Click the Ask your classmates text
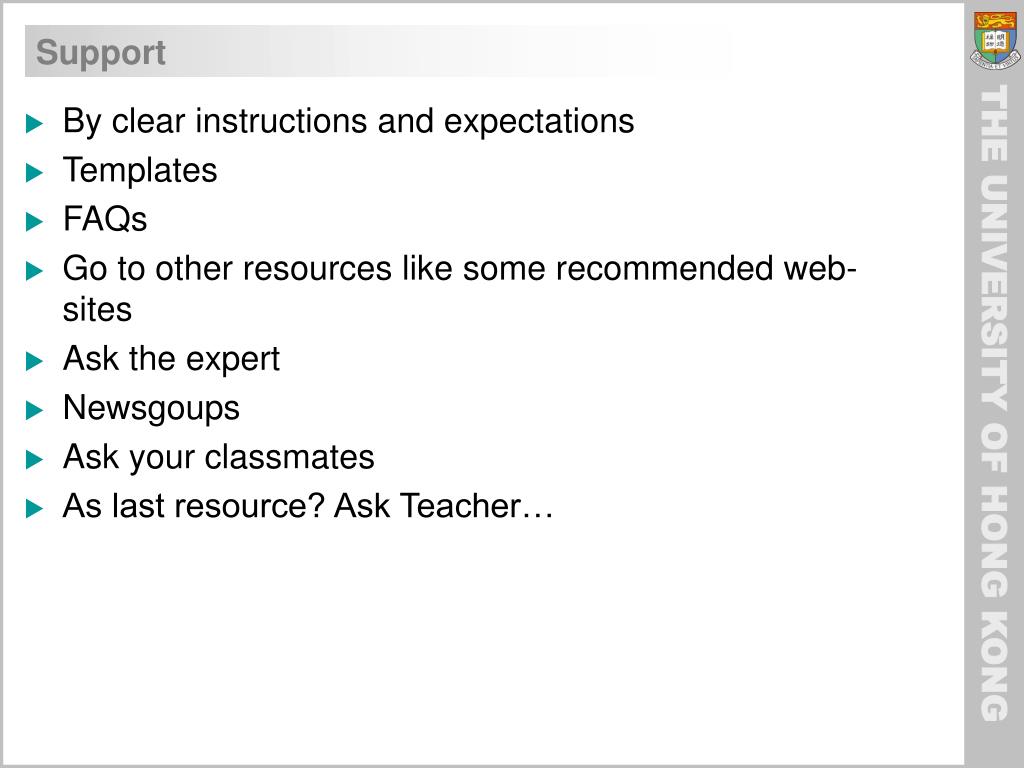1024x768 pixels. pos(219,457)
